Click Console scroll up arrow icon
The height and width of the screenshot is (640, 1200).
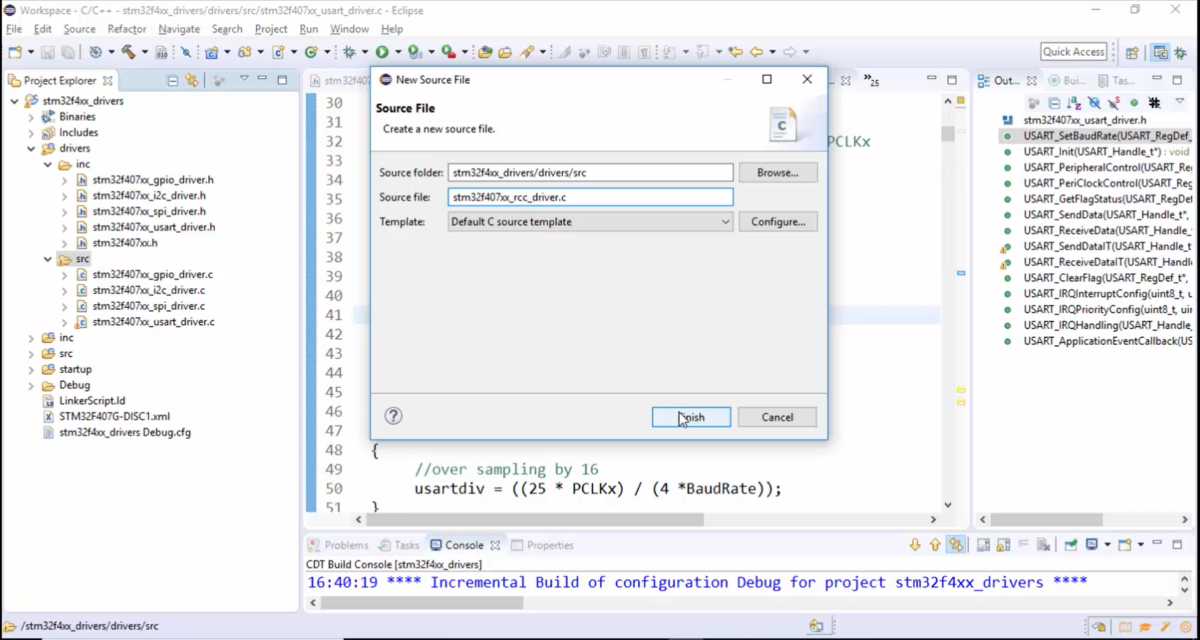point(935,545)
